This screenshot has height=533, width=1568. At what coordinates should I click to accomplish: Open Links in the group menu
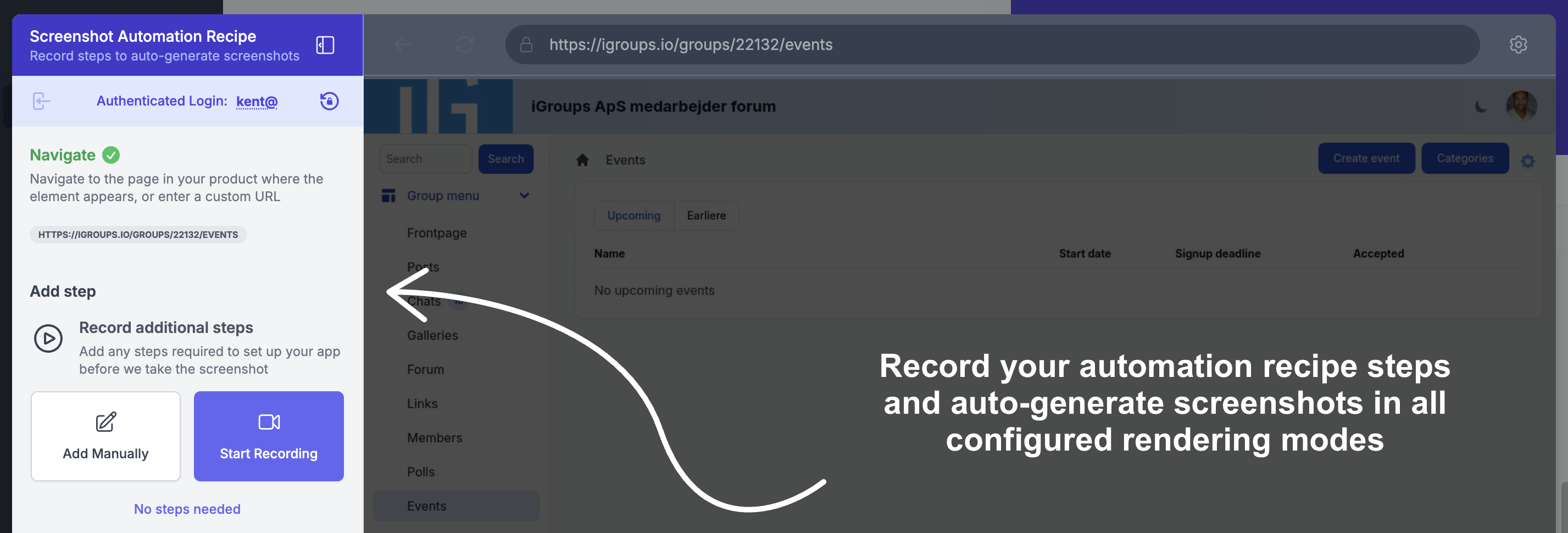[x=422, y=403]
